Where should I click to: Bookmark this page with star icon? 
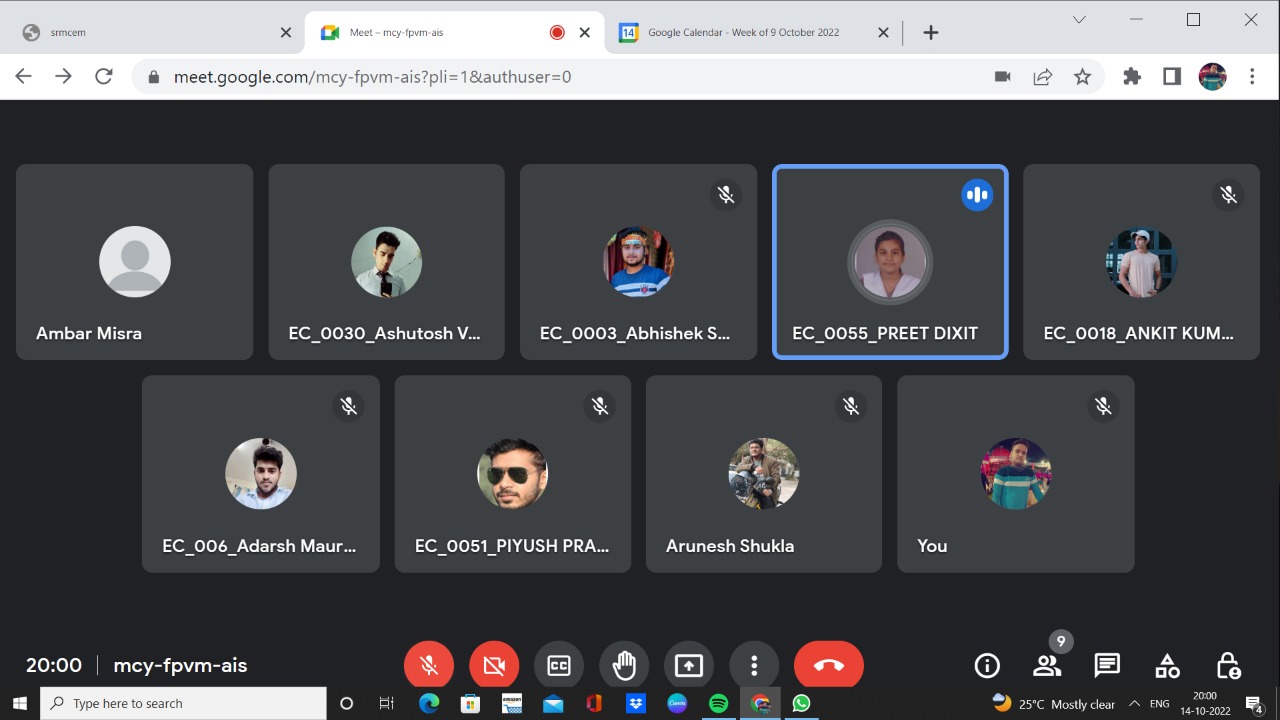tap(1082, 77)
